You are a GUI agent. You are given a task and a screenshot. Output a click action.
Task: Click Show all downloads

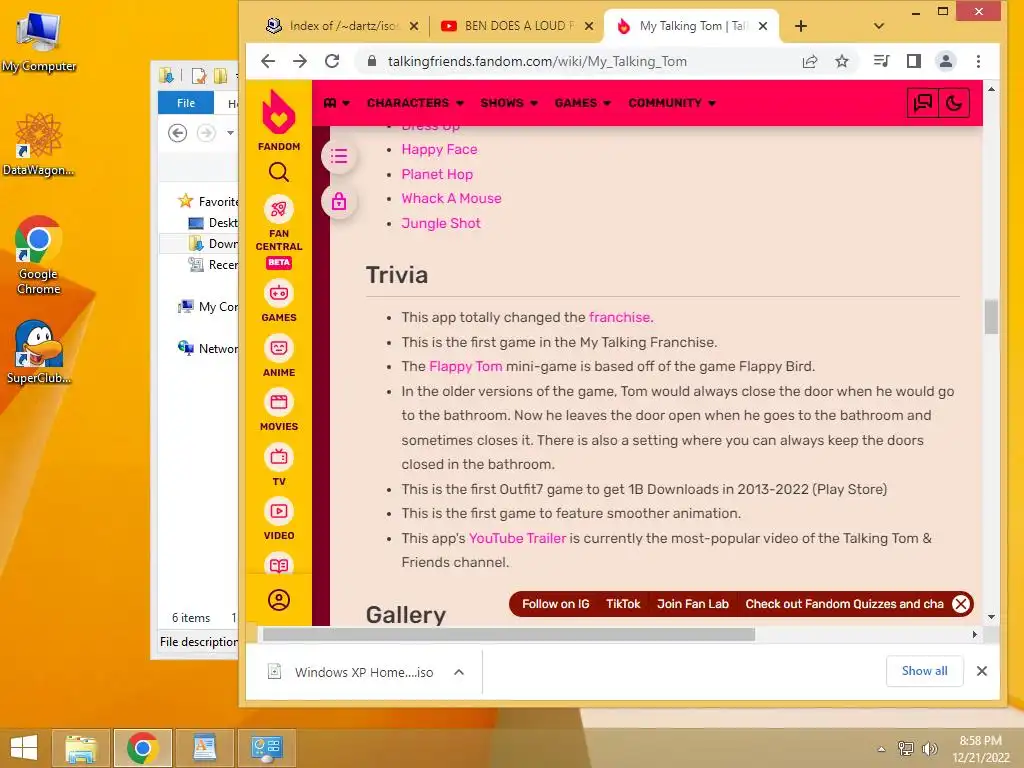pyautogui.click(x=924, y=671)
